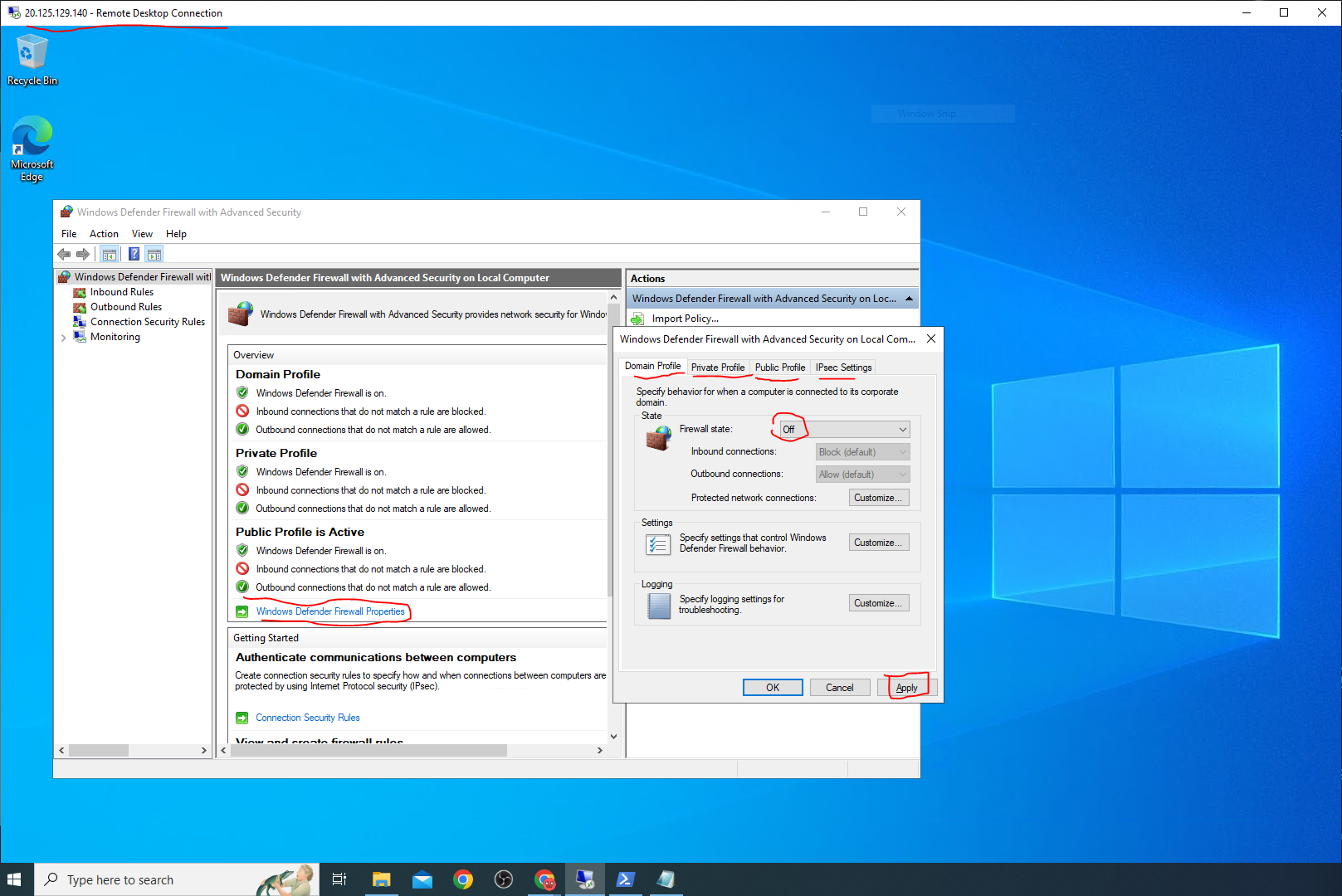The image size is (1342, 896).
Task: Open Firewall state dropdown set to Off
Action: pos(844,429)
